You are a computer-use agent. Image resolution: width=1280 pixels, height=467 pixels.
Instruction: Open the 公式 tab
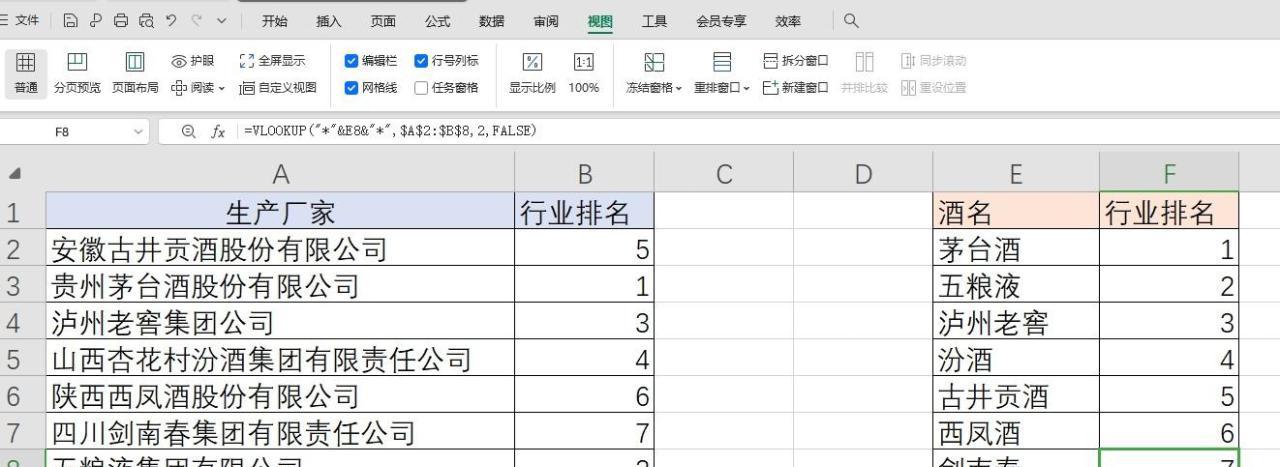click(x=437, y=21)
